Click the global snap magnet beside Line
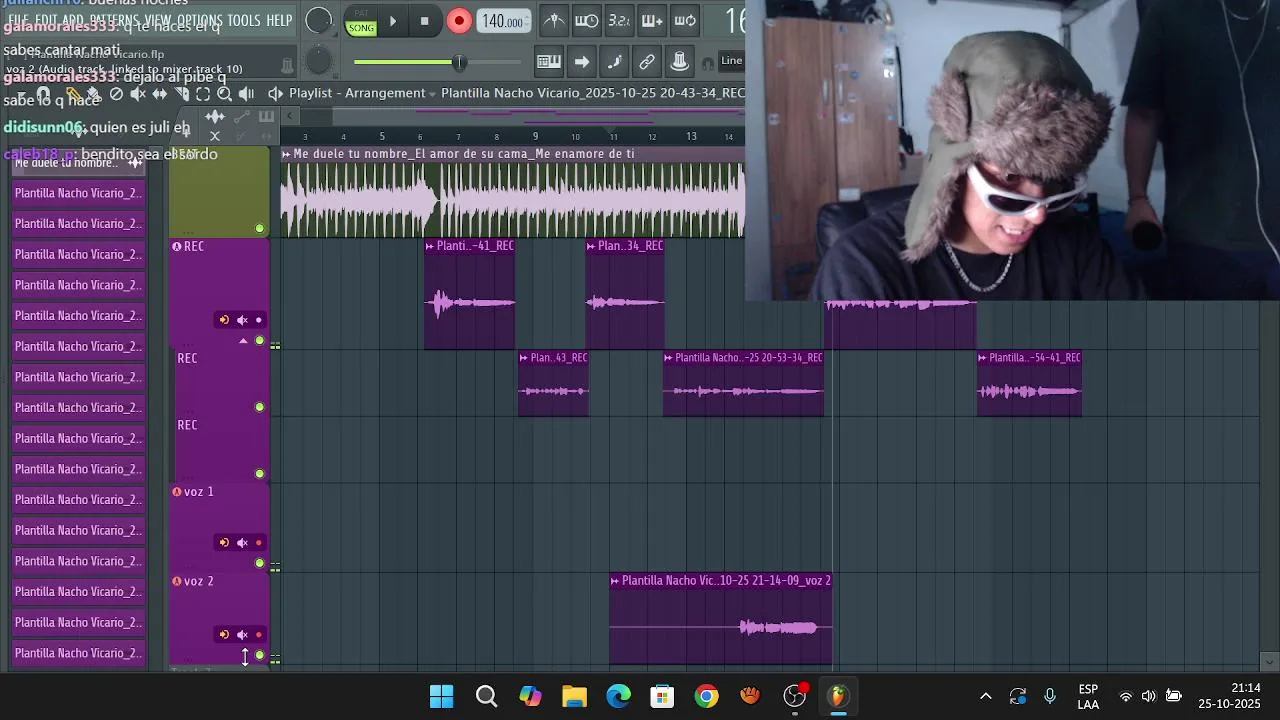The height and width of the screenshot is (720, 1280). (x=709, y=61)
